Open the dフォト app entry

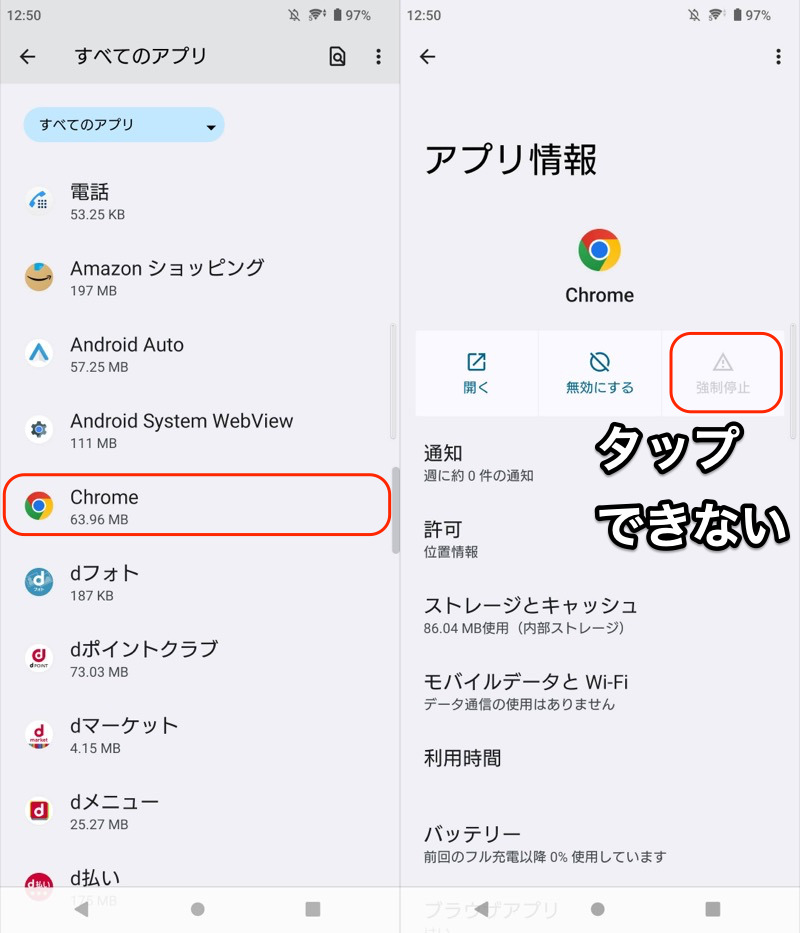[x=195, y=582]
